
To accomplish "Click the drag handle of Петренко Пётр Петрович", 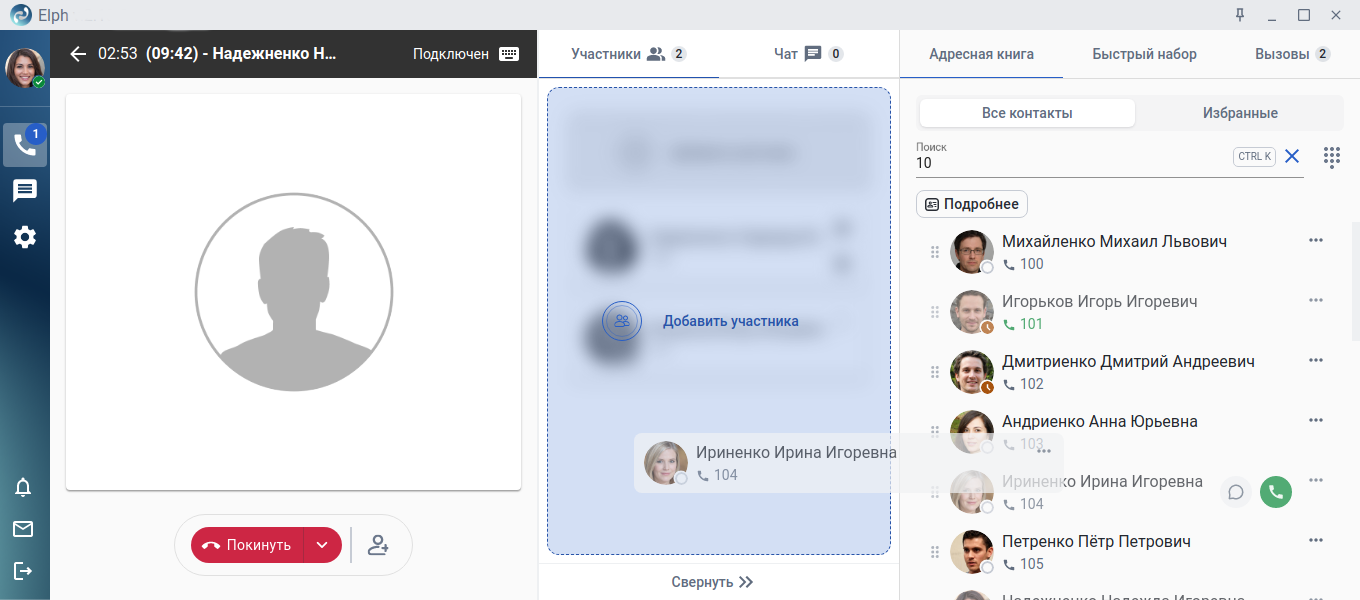I will point(935,552).
